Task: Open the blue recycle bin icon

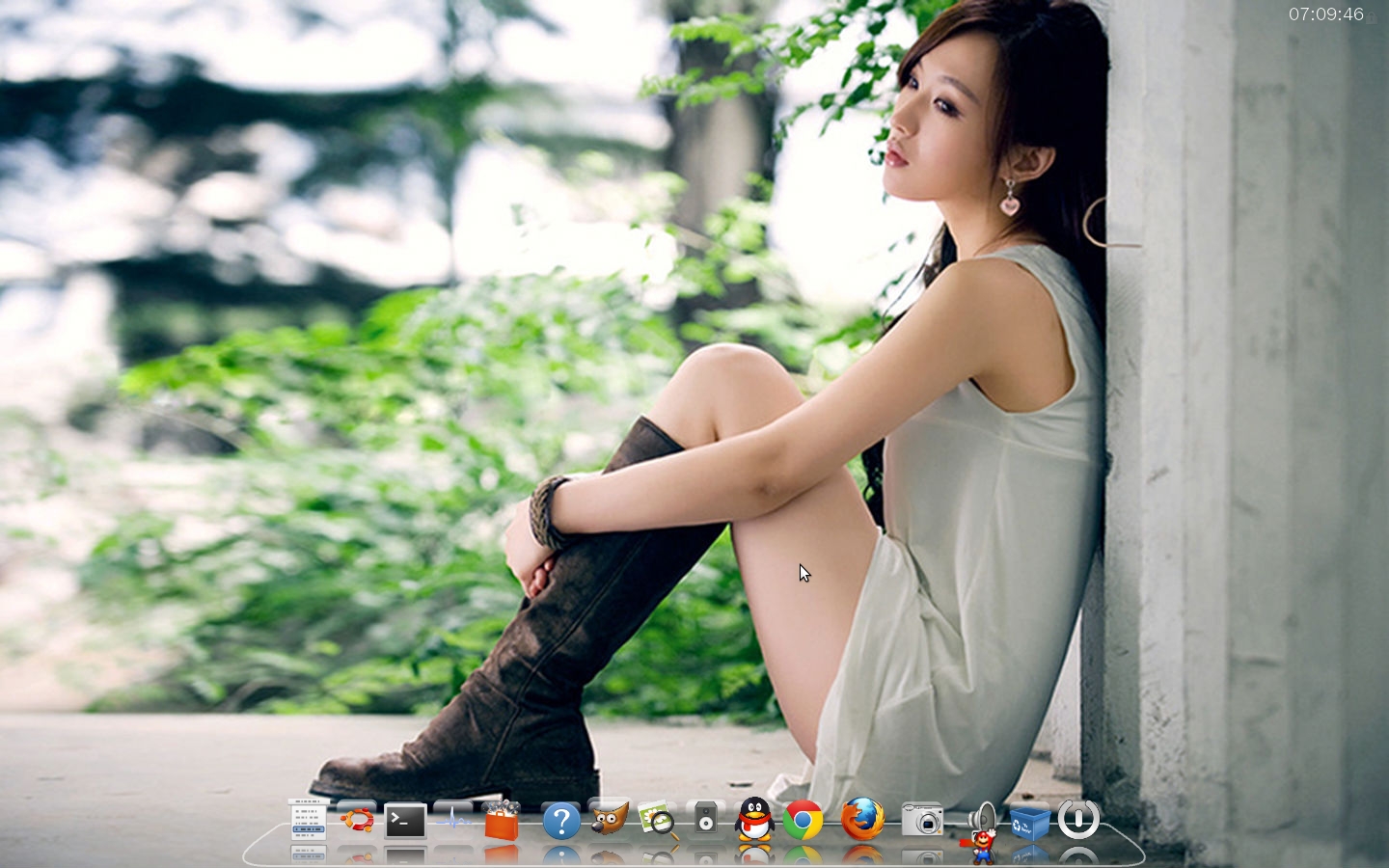Action: click(x=1029, y=823)
